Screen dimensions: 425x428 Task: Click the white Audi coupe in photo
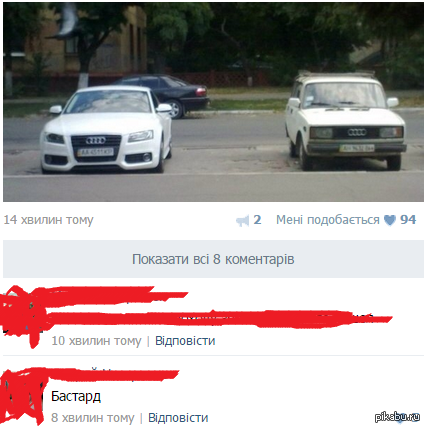point(106,129)
